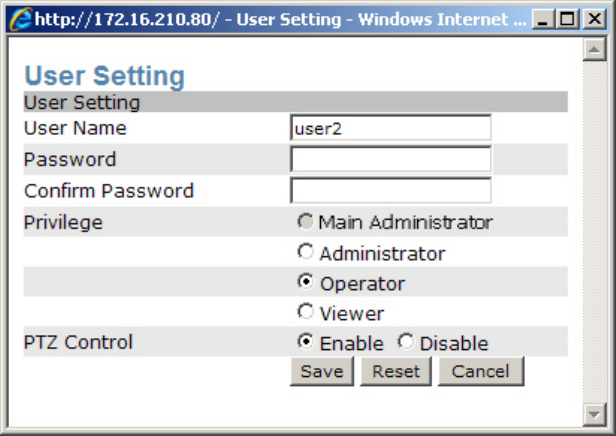Select the Operator privilege radio button
This screenshot has height=436, width=616.
point(306,282)
